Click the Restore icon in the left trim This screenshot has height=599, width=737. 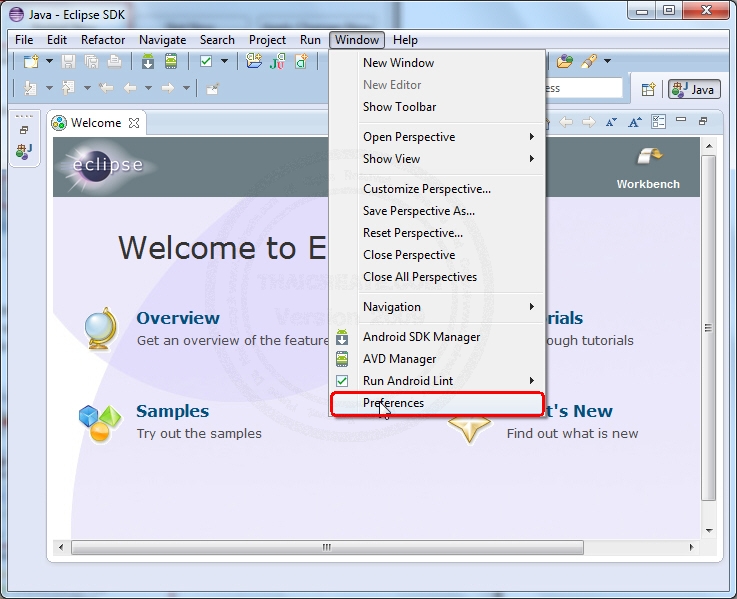pos(24,130)
